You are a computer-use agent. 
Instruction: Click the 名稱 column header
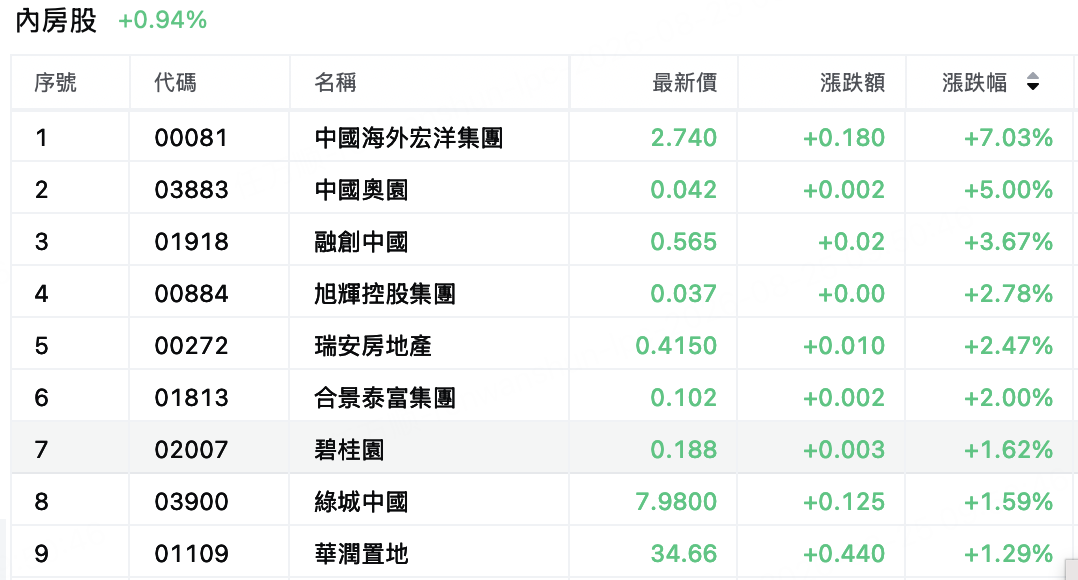[x=336, y=82]
